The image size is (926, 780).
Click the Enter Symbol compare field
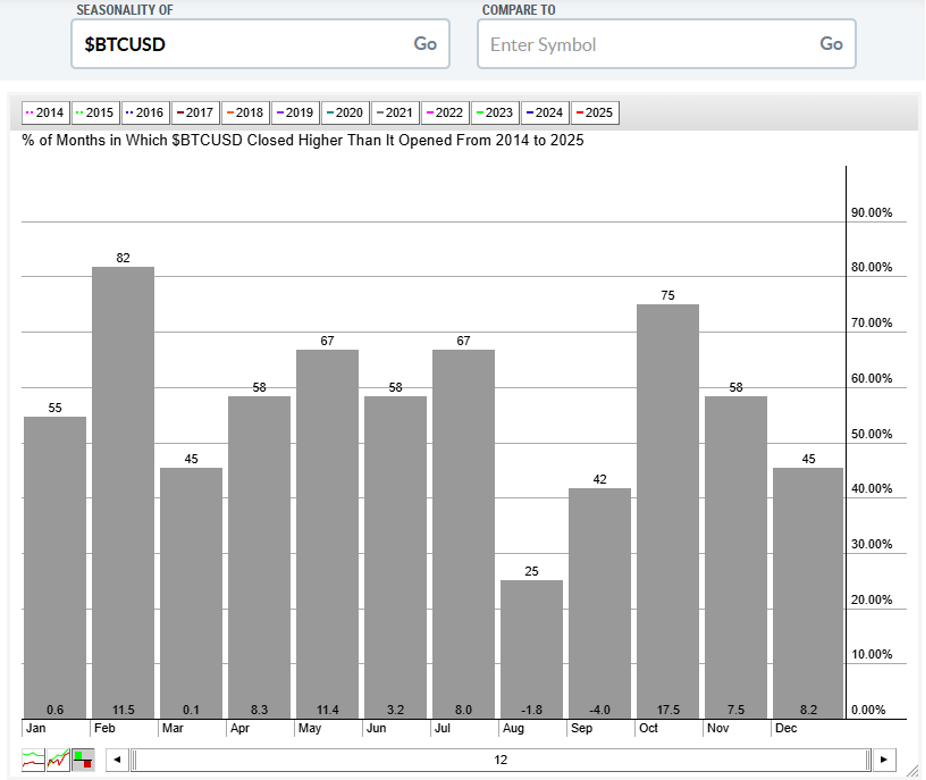(x=600, y=44)
